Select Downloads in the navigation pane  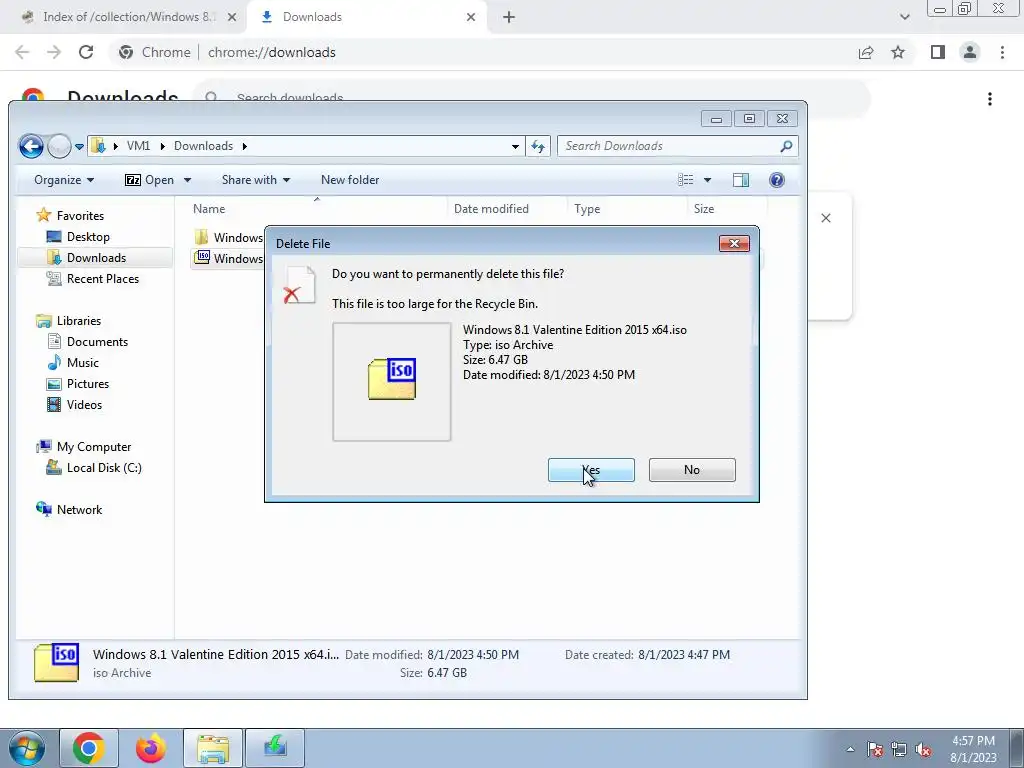[x=96, y=258]
